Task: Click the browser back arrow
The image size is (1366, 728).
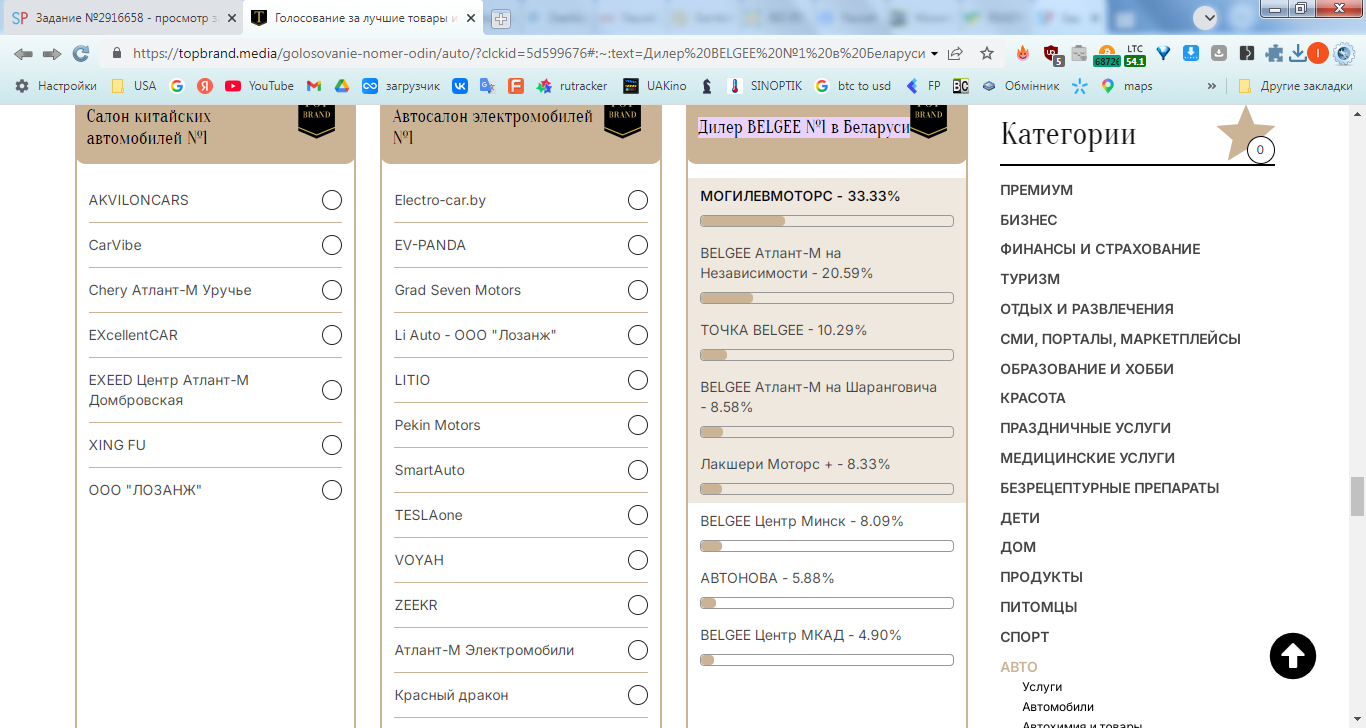Action: pos(22,54)
